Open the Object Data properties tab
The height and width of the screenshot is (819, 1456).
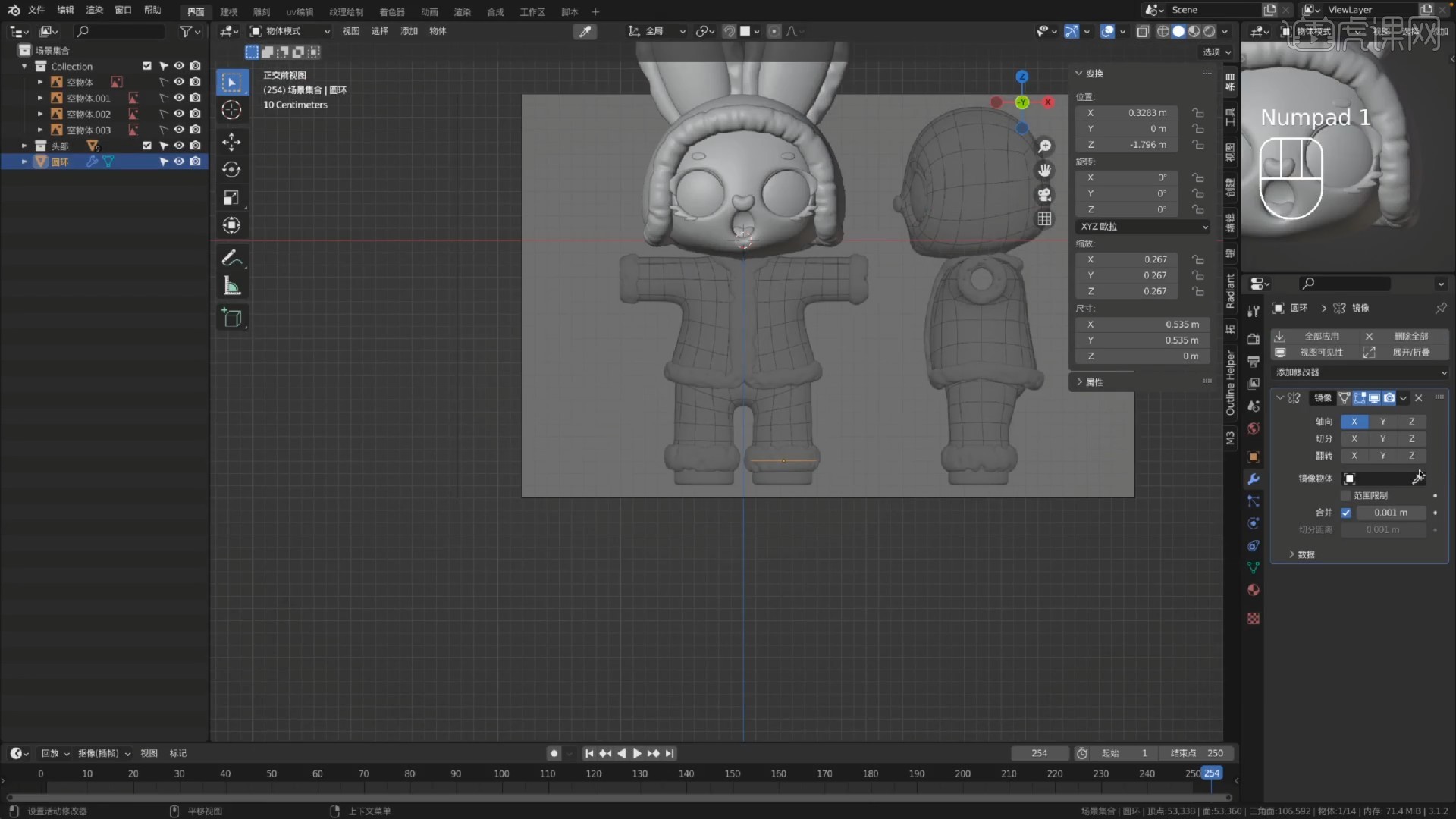click(x=1254, y=568)
